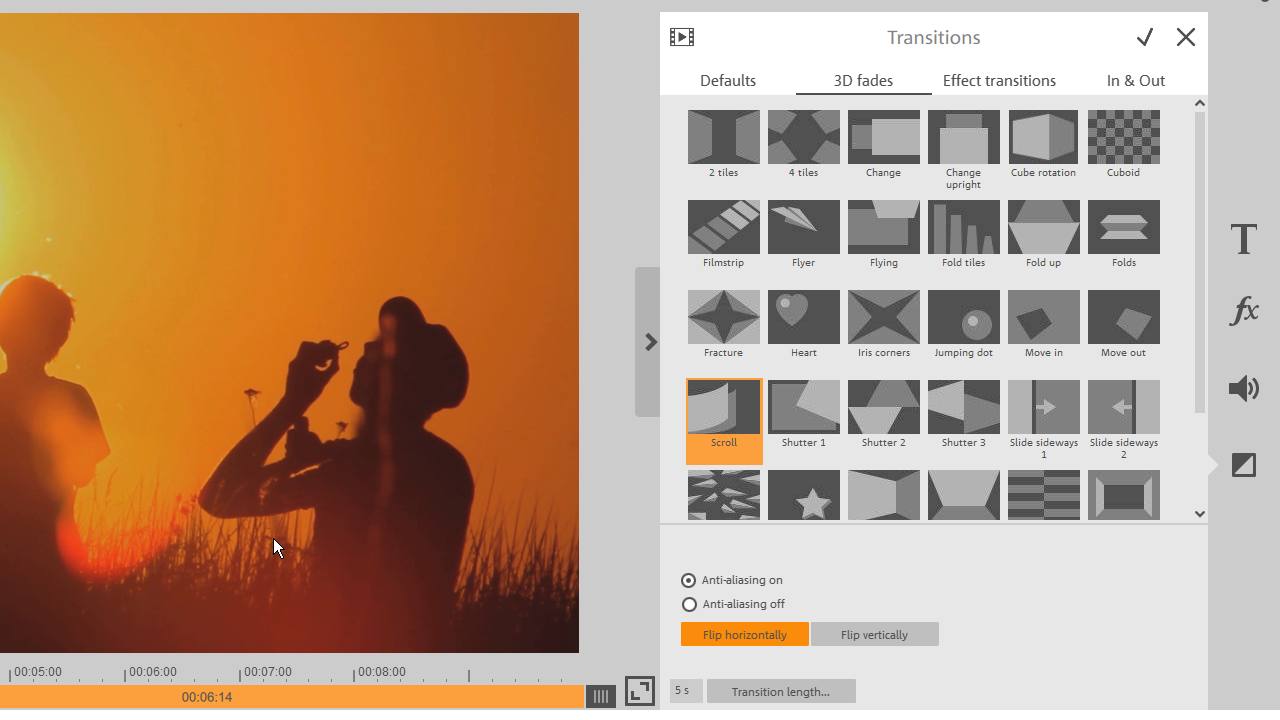1280x720 pixels.
Task: Select the transitions contrast square icon
Action: (x=1244, y=465)
